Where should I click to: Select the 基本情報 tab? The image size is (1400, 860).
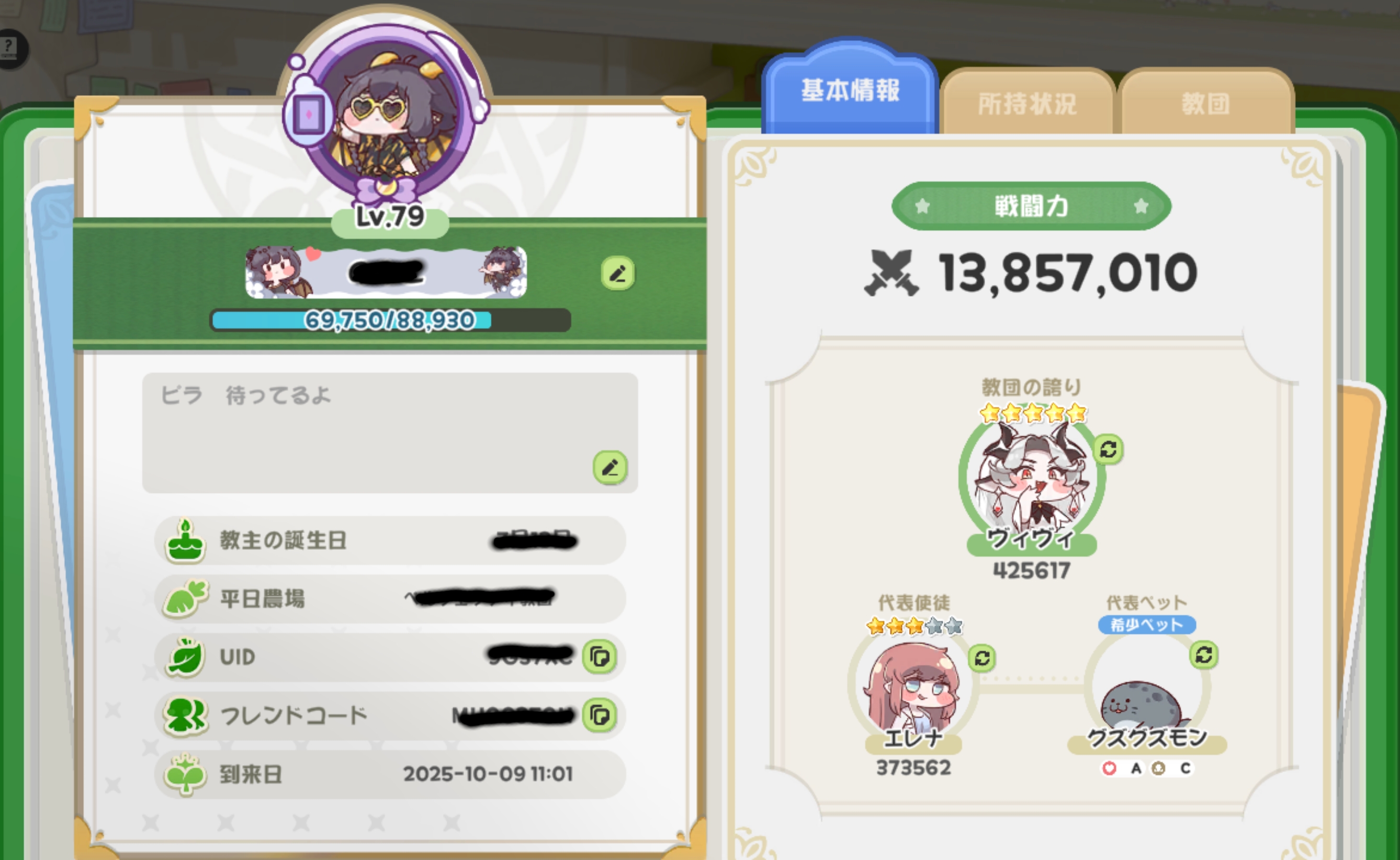point(850,88)
